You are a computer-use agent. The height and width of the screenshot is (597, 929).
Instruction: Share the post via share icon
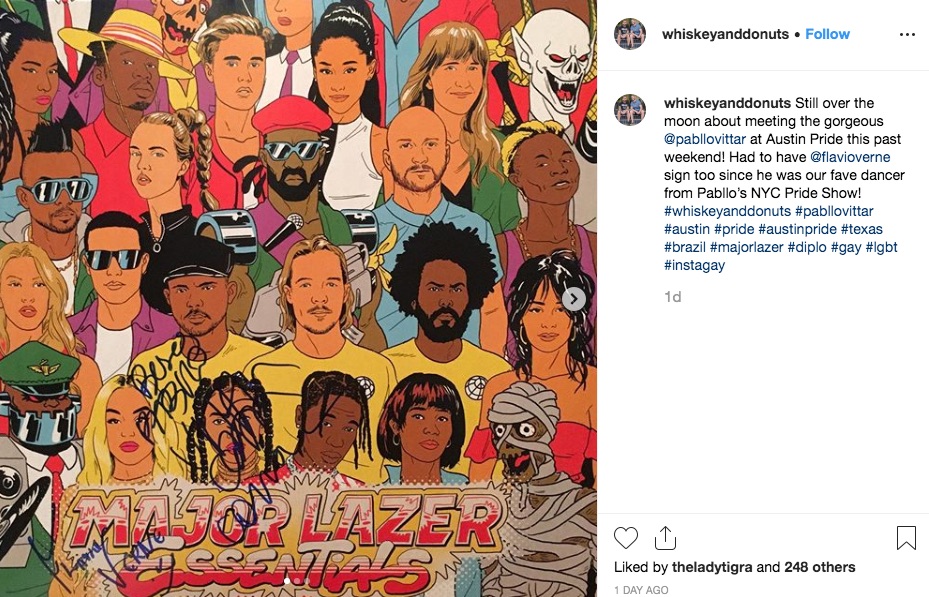click(x=665, y=538)
